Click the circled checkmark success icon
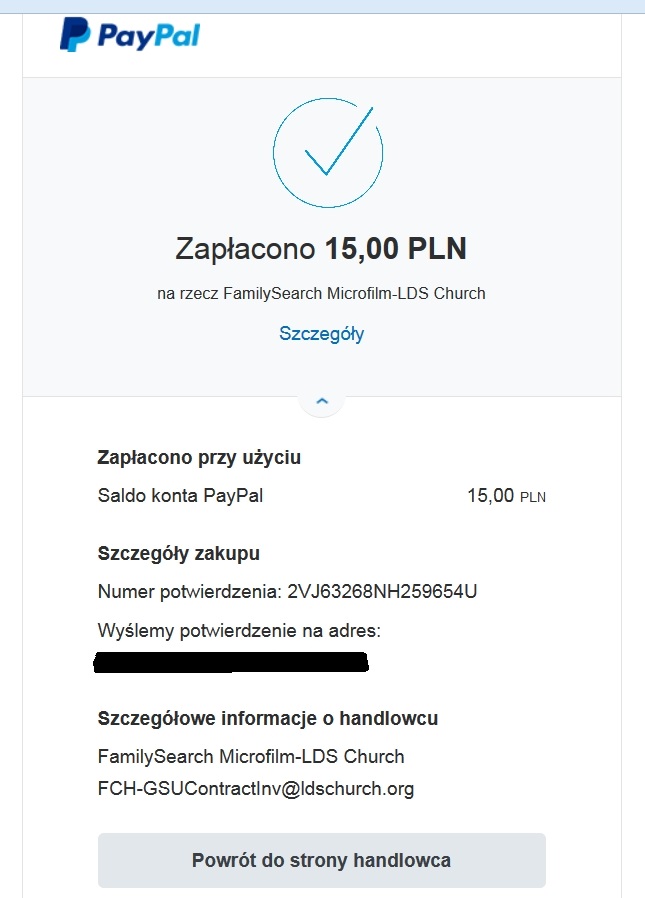645x898 pixels. pos(328,150)
